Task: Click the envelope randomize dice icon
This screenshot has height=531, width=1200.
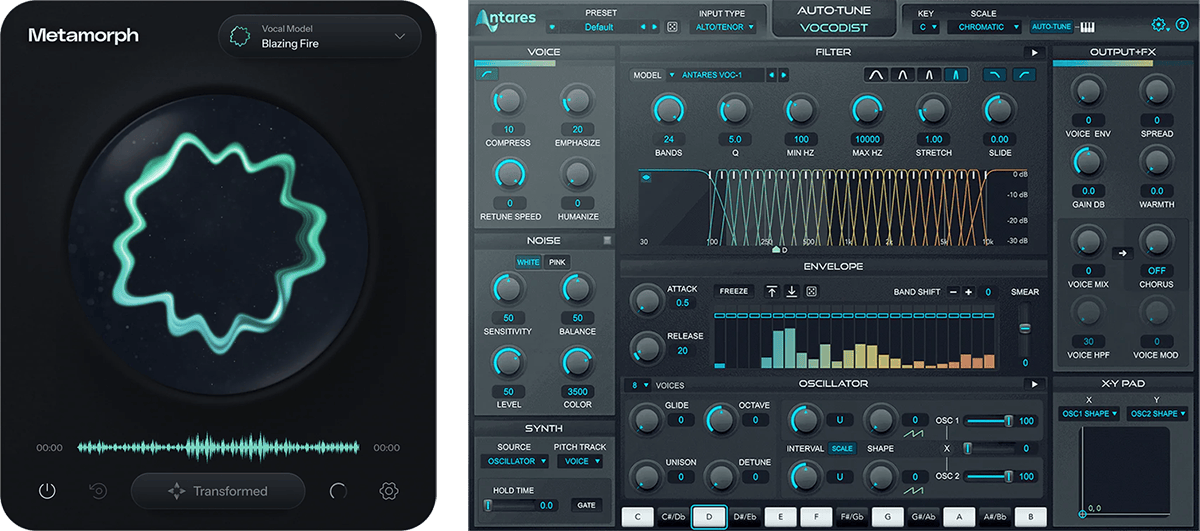Action: pyautogui.click(x=811, y=292)
